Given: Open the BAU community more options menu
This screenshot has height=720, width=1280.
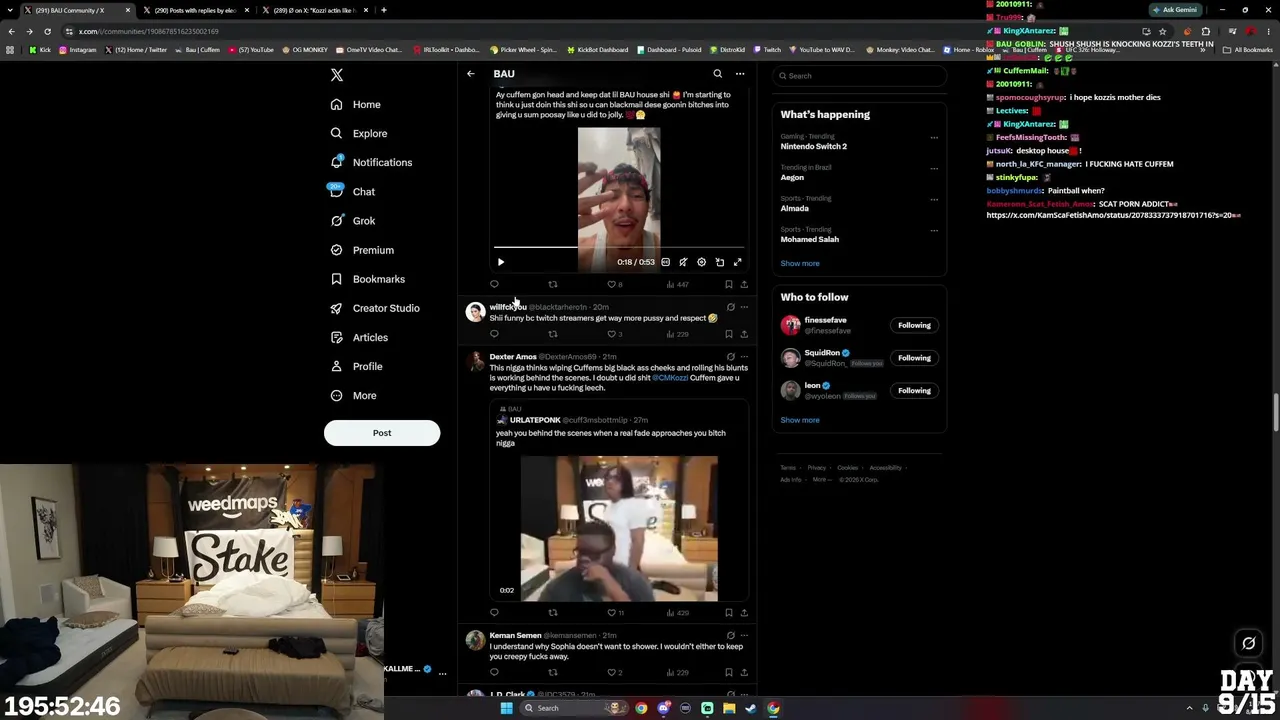Looking at the screenshot, I should (x=740, y=74).
